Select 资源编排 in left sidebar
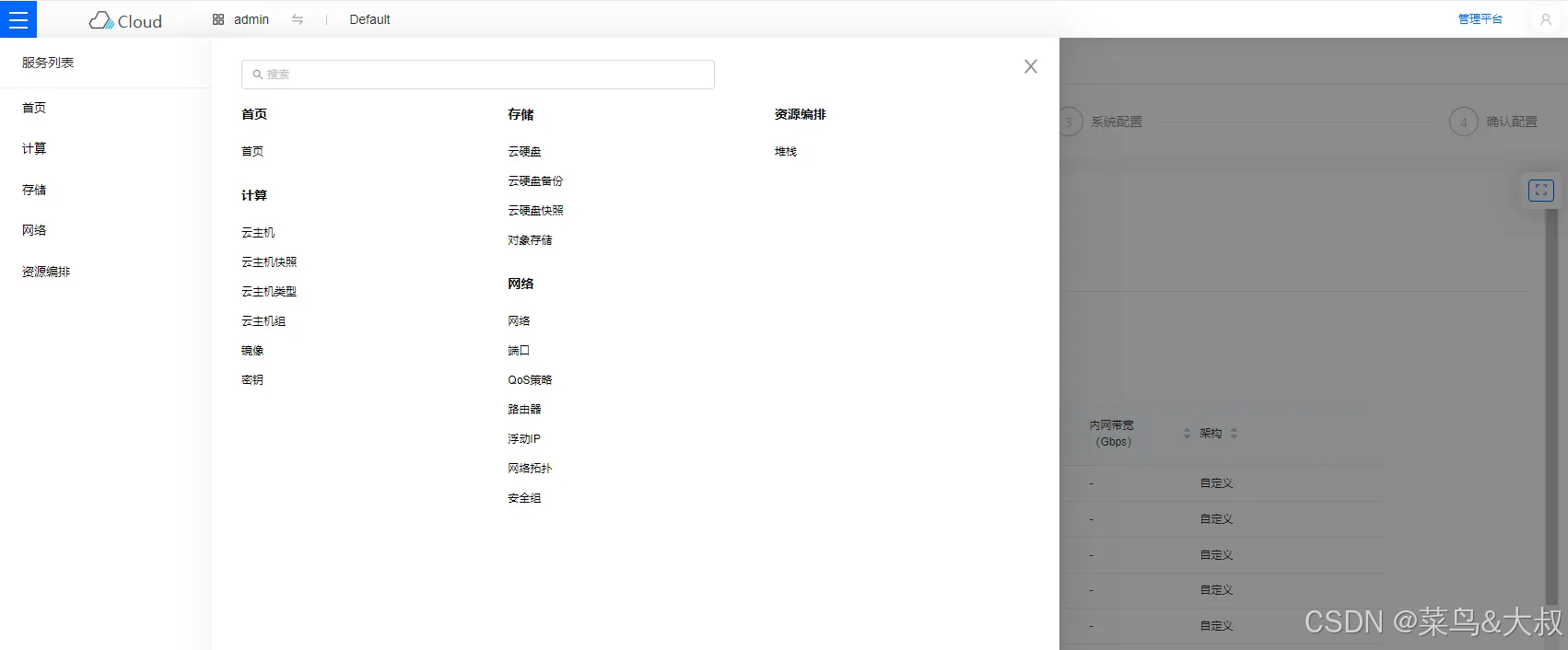The height and width of the screenshot is (650, 1568). tap(46, 272)
